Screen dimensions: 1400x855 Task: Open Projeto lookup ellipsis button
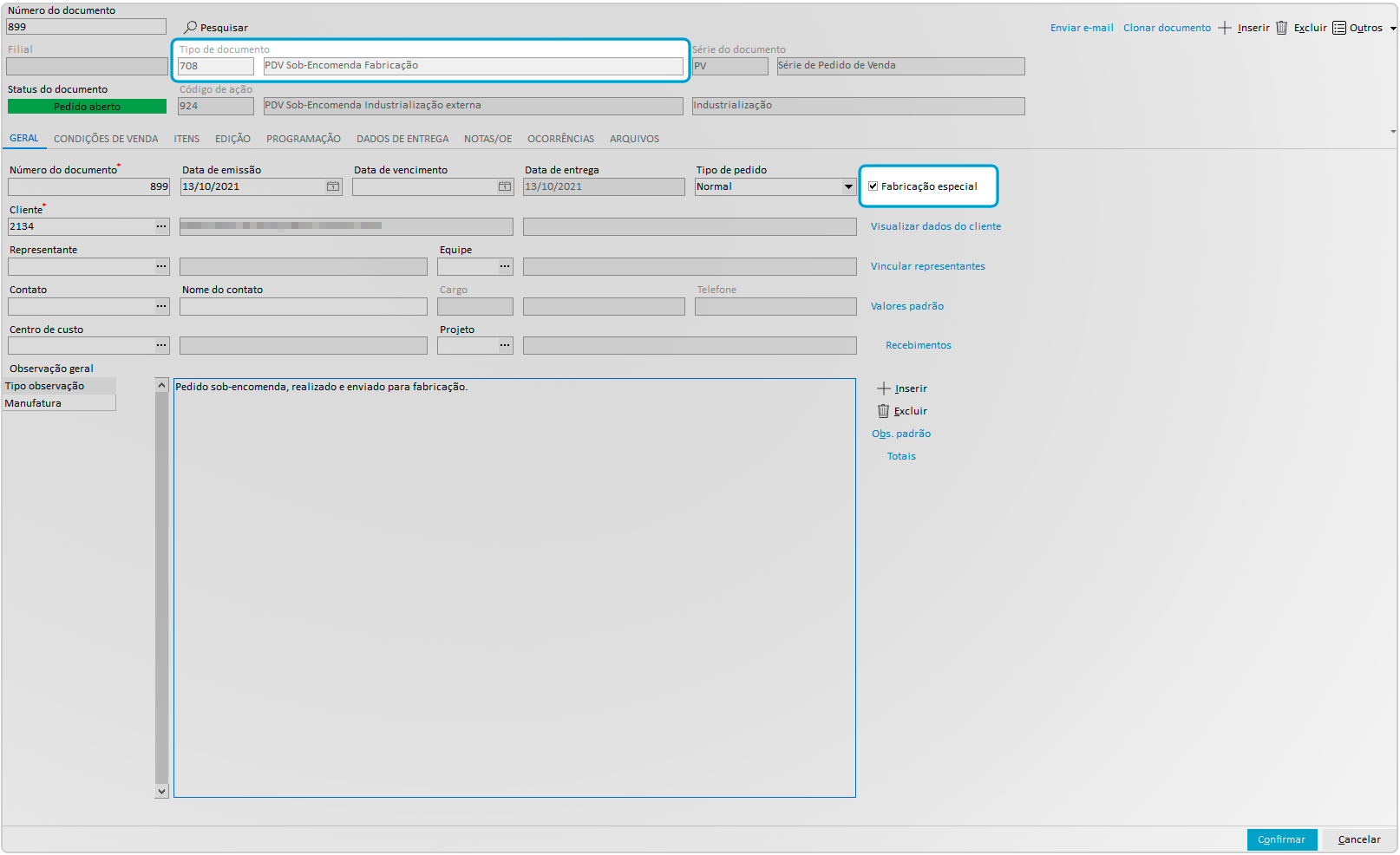click(505, 346)
